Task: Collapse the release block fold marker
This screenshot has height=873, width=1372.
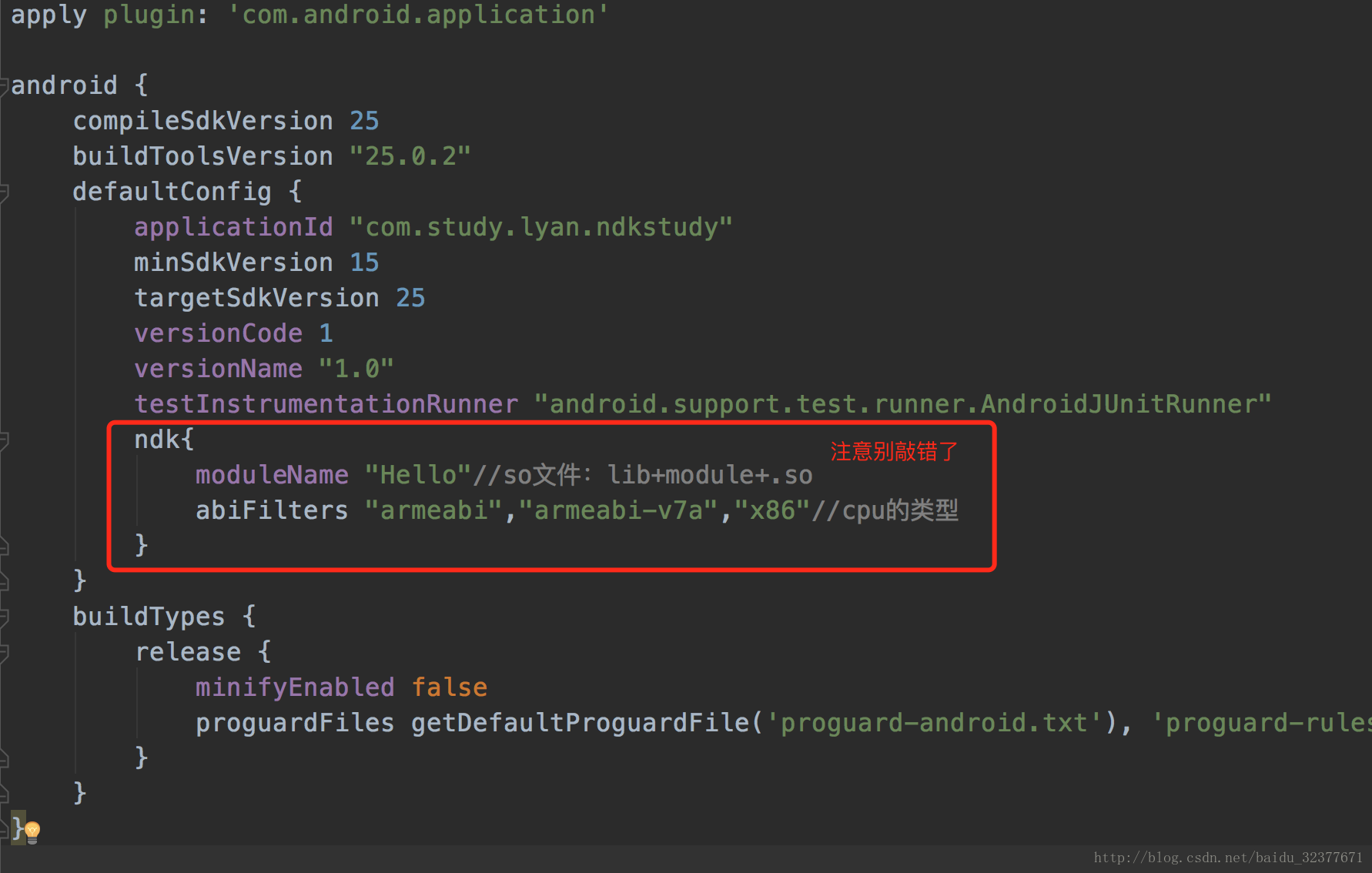Action: point(3,652)
